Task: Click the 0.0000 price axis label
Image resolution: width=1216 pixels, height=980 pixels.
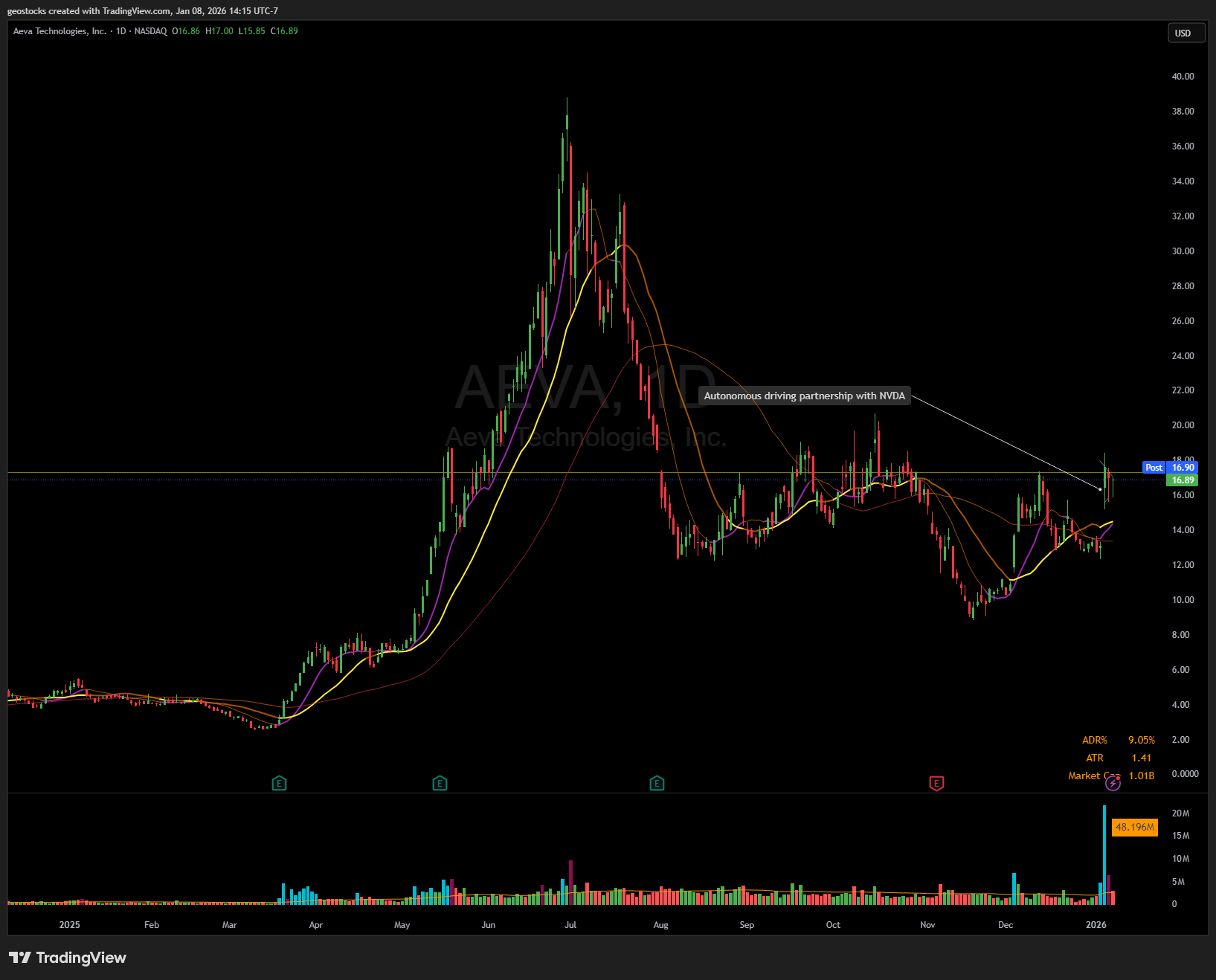Action: [x=1185, y=774]
